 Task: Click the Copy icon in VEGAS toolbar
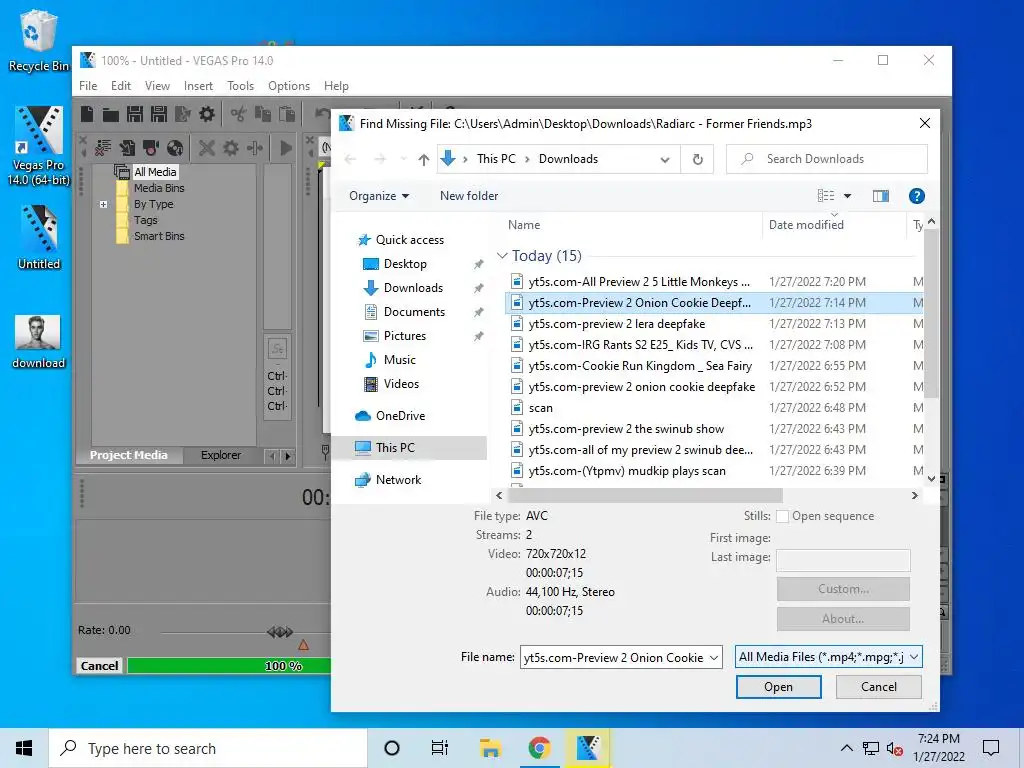(263, 114)
